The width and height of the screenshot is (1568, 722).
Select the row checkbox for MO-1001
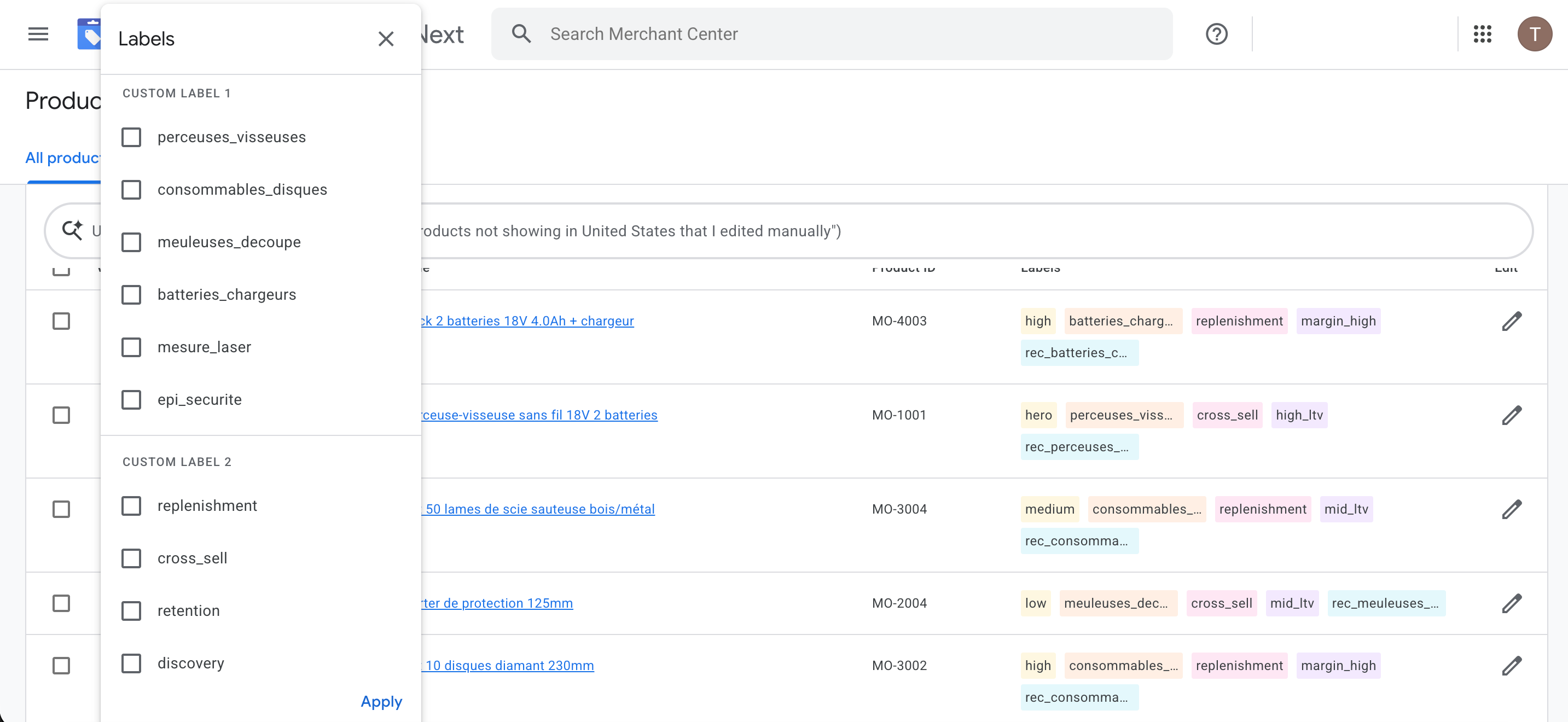point(61,415)
